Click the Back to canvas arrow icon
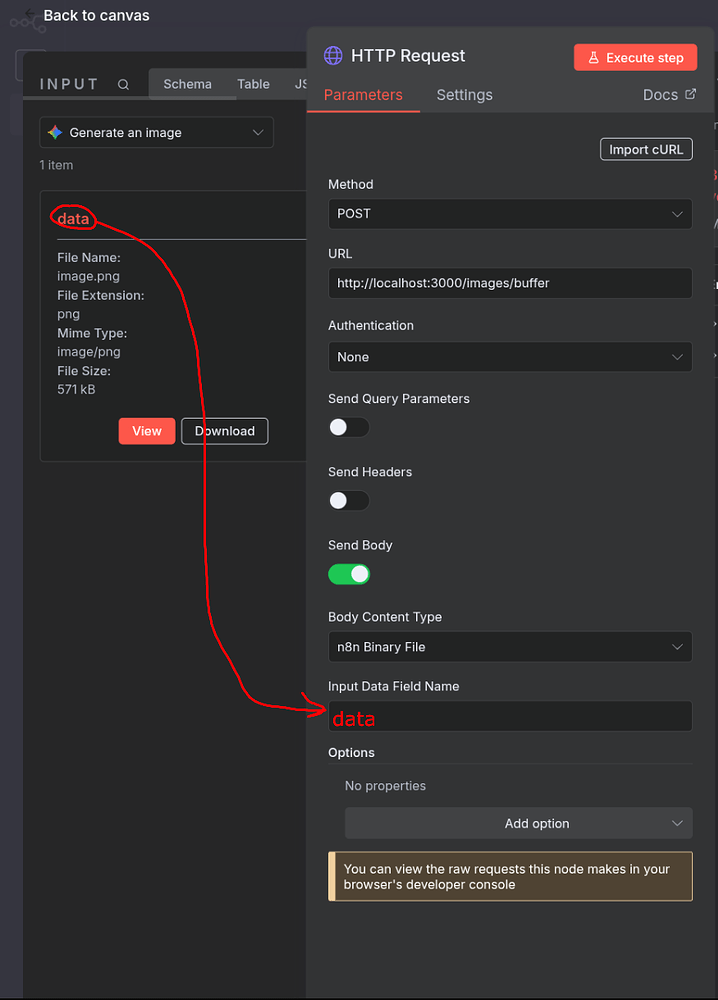Screen dimensions: 718x1000 (31, 15)
